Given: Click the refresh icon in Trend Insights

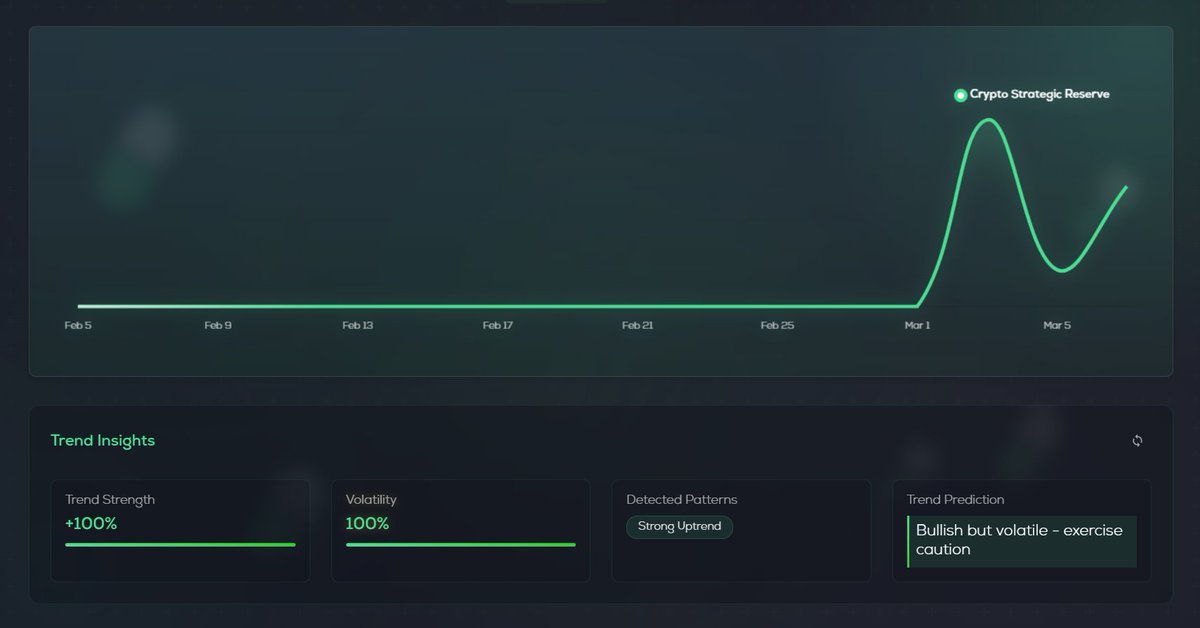Looking at the screenshot, I should click(1137, 441).
